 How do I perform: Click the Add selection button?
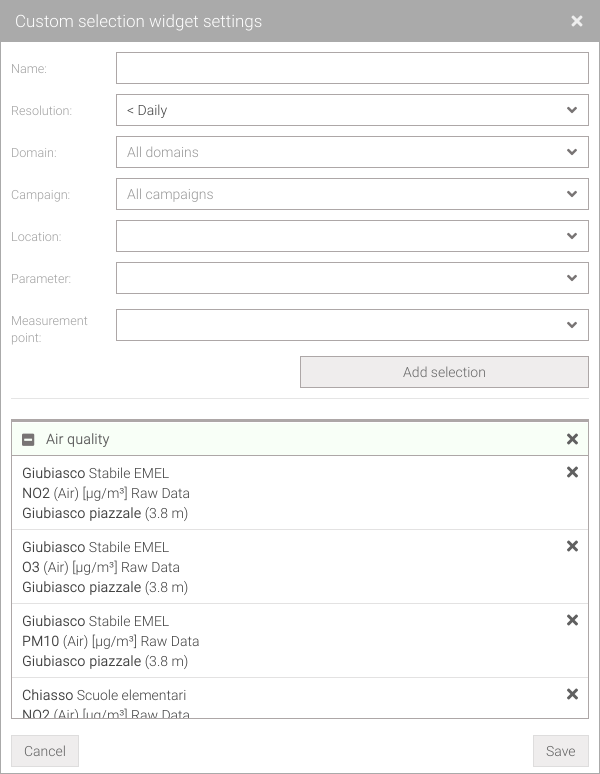tap(444, 372)
